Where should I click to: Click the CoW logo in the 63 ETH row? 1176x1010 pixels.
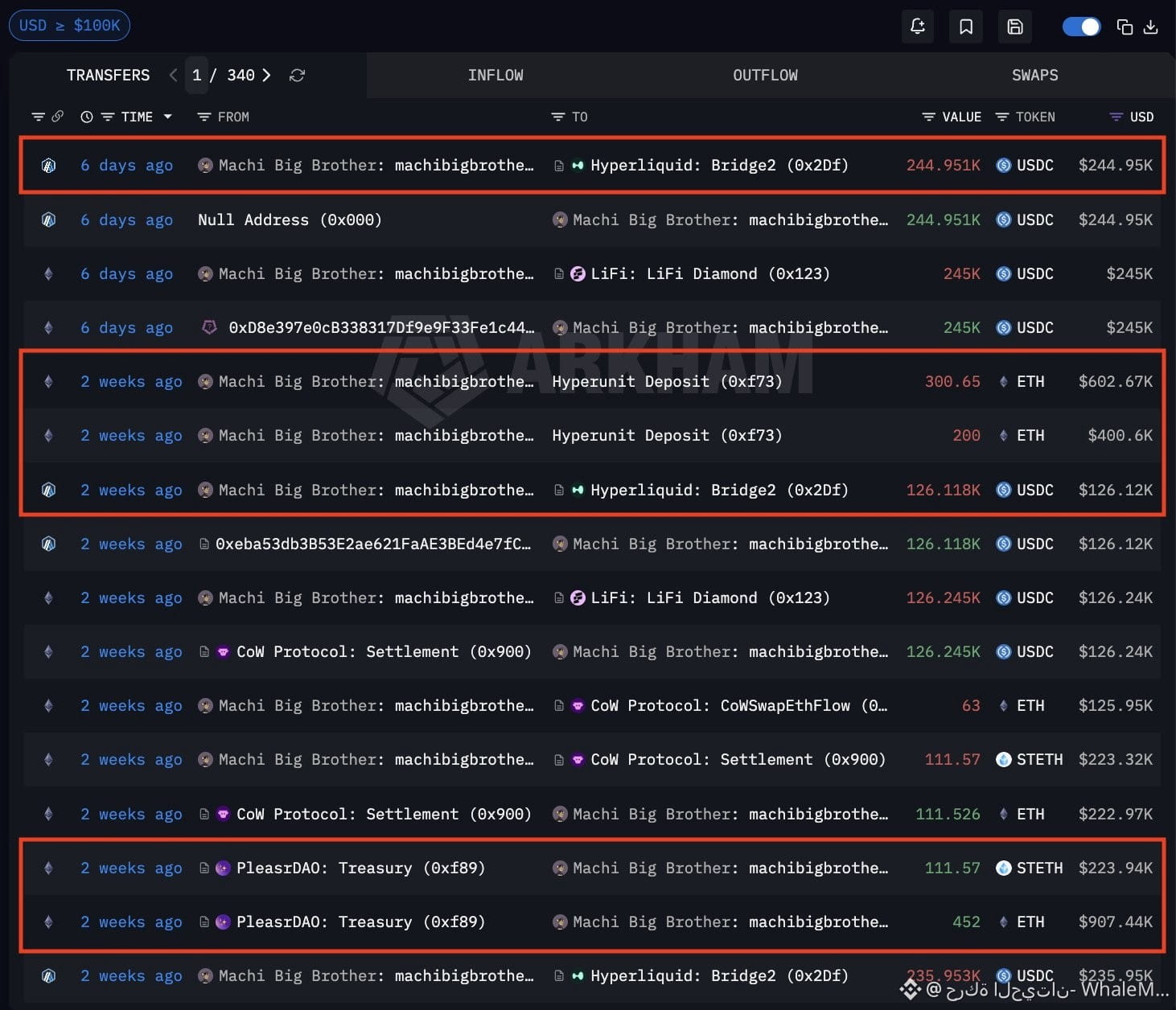pyautogui.click(x=578, y=705)
